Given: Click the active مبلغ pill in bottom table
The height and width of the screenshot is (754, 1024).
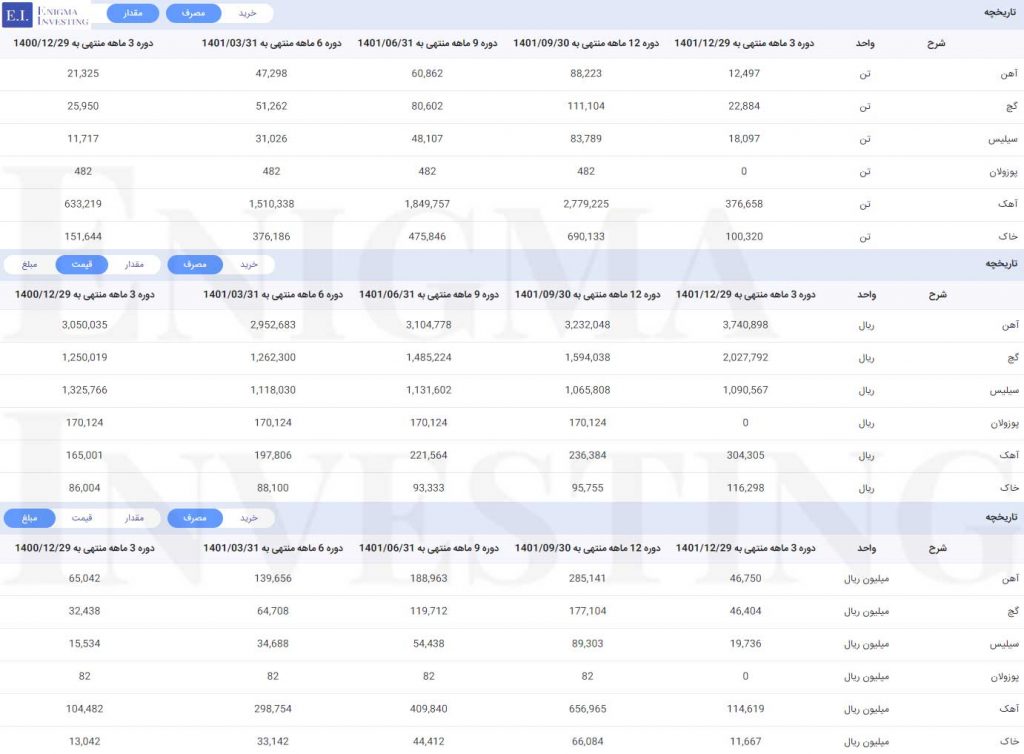Looking at the screenshot, I should (30, 518).
